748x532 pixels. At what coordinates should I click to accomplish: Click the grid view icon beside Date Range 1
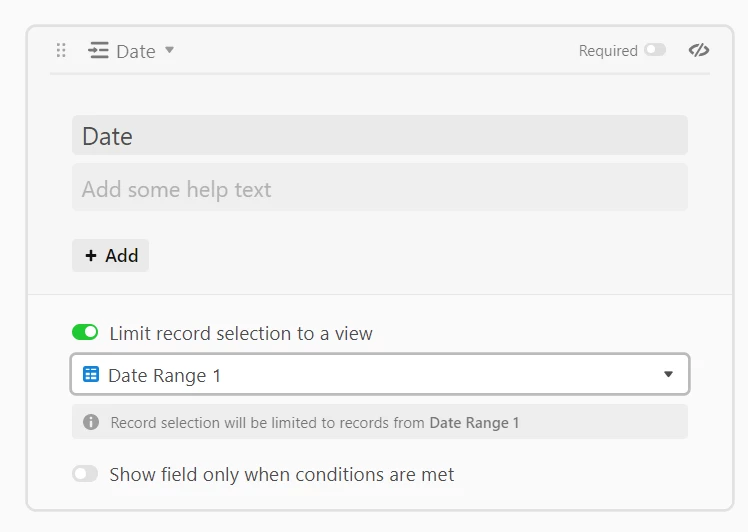point(91,375)
